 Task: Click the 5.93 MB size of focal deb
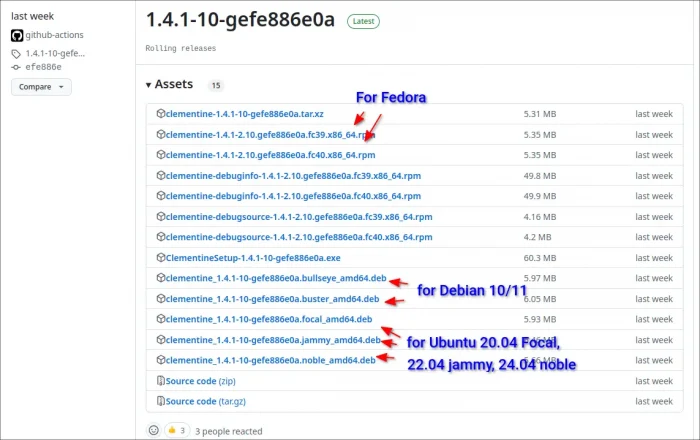click(540, 320)
